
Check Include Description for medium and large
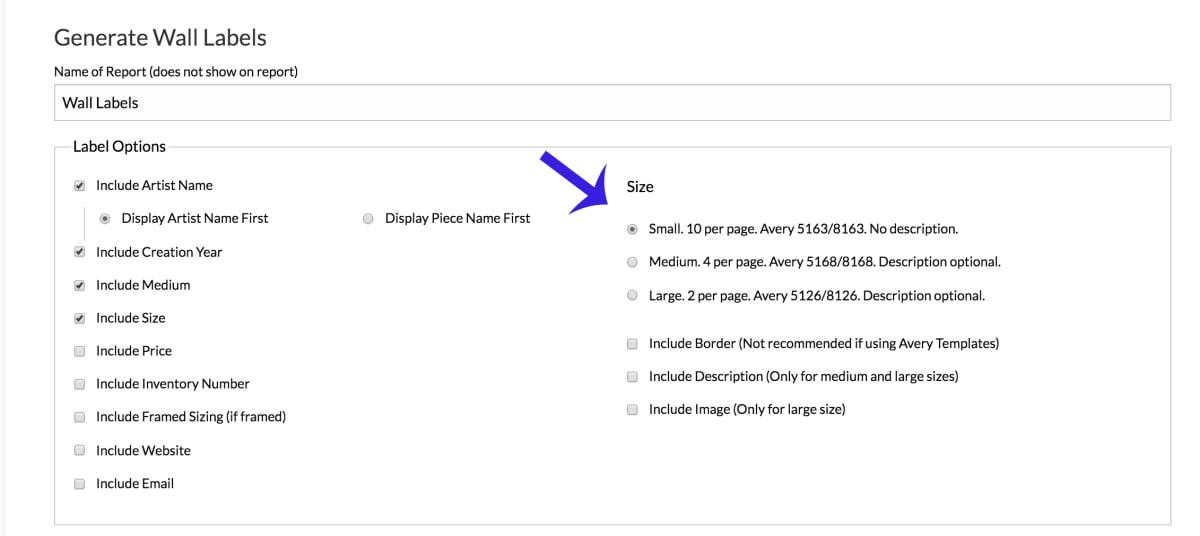pos(632,377)
